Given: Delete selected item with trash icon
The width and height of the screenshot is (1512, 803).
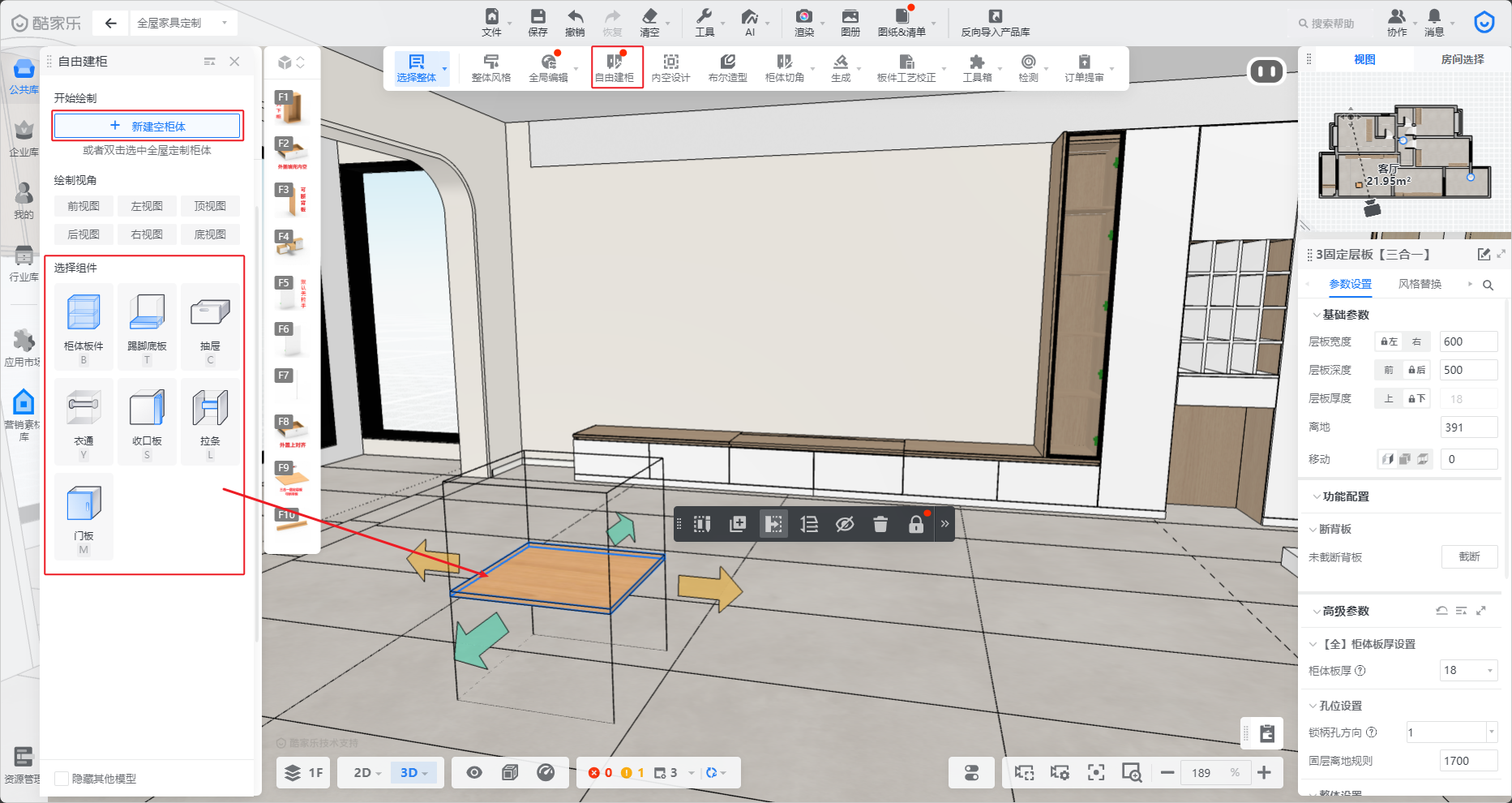Looking at the screenshot, I should pos(880,524).
